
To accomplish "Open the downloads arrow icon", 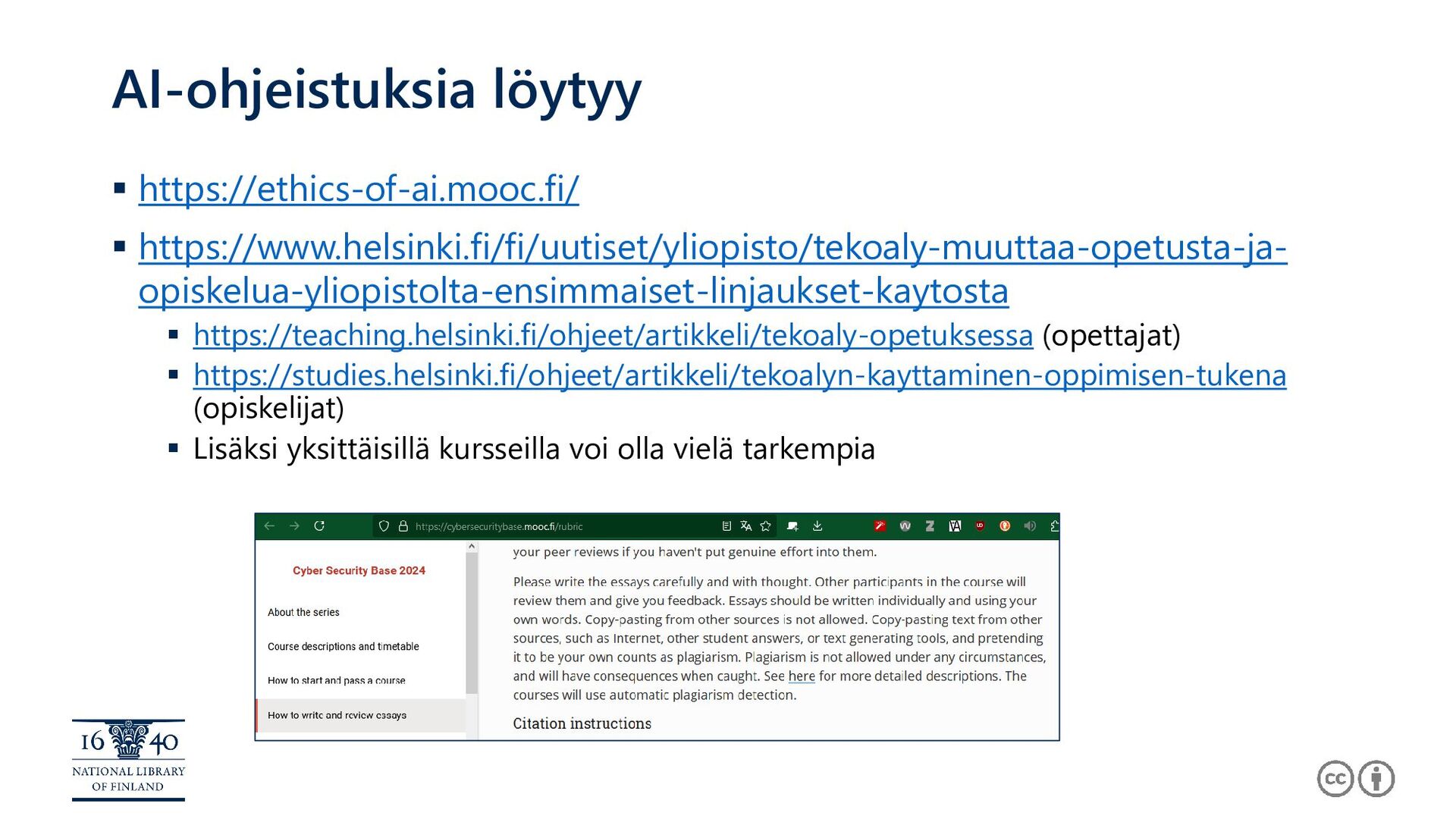I will pos(817,526).
